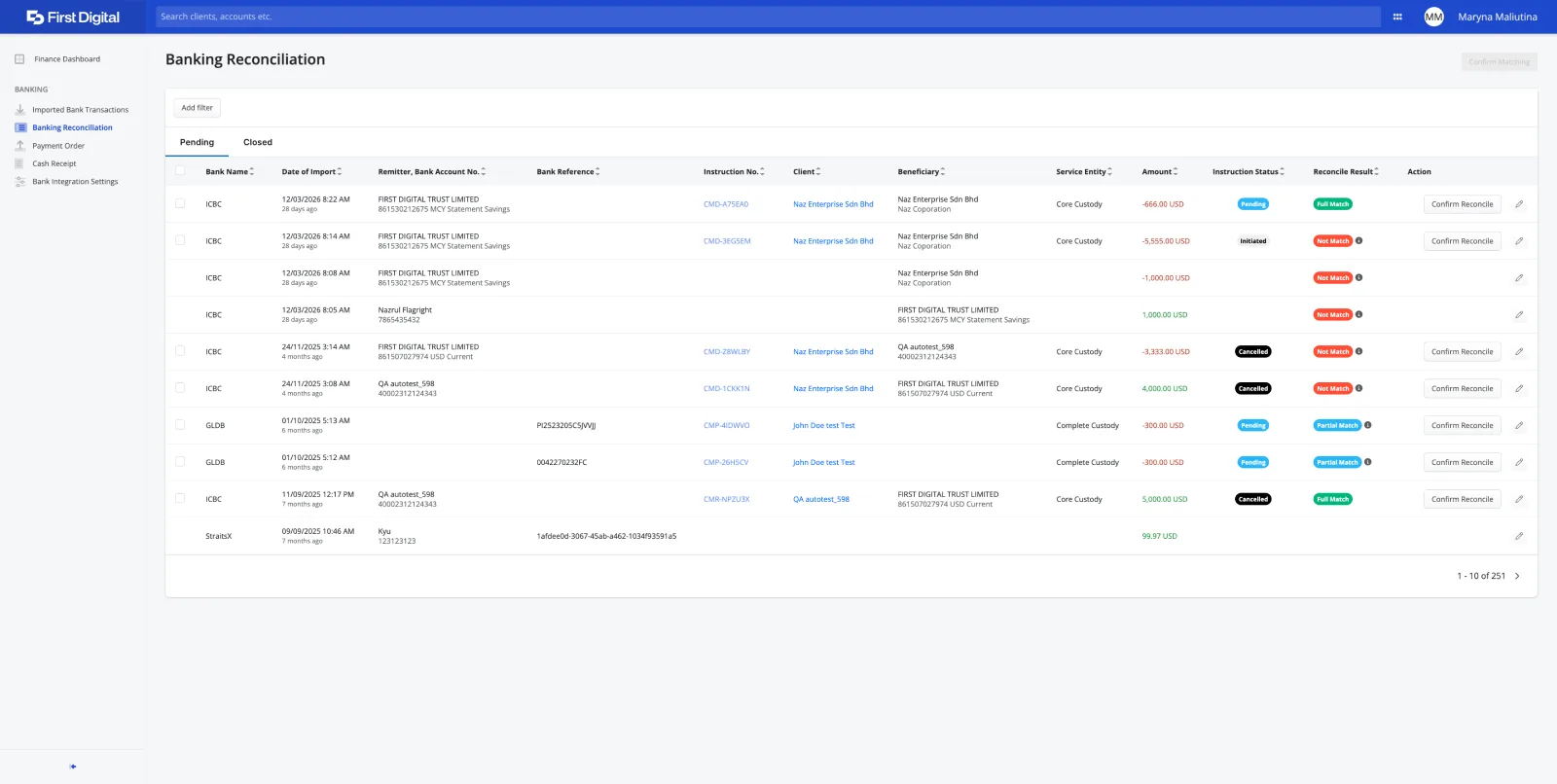The width and height of the screenshot is (1557, 784).
Task: Show info for CMP-4IDWVO Partial Match result
Action: (x=1368, y=425)
